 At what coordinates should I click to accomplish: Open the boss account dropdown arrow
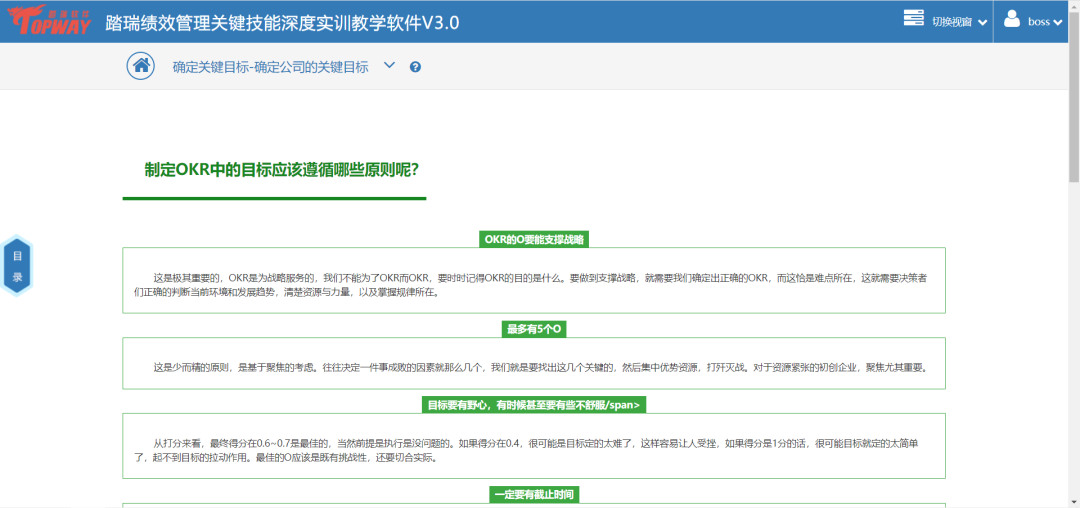(x=1058, y=22)
